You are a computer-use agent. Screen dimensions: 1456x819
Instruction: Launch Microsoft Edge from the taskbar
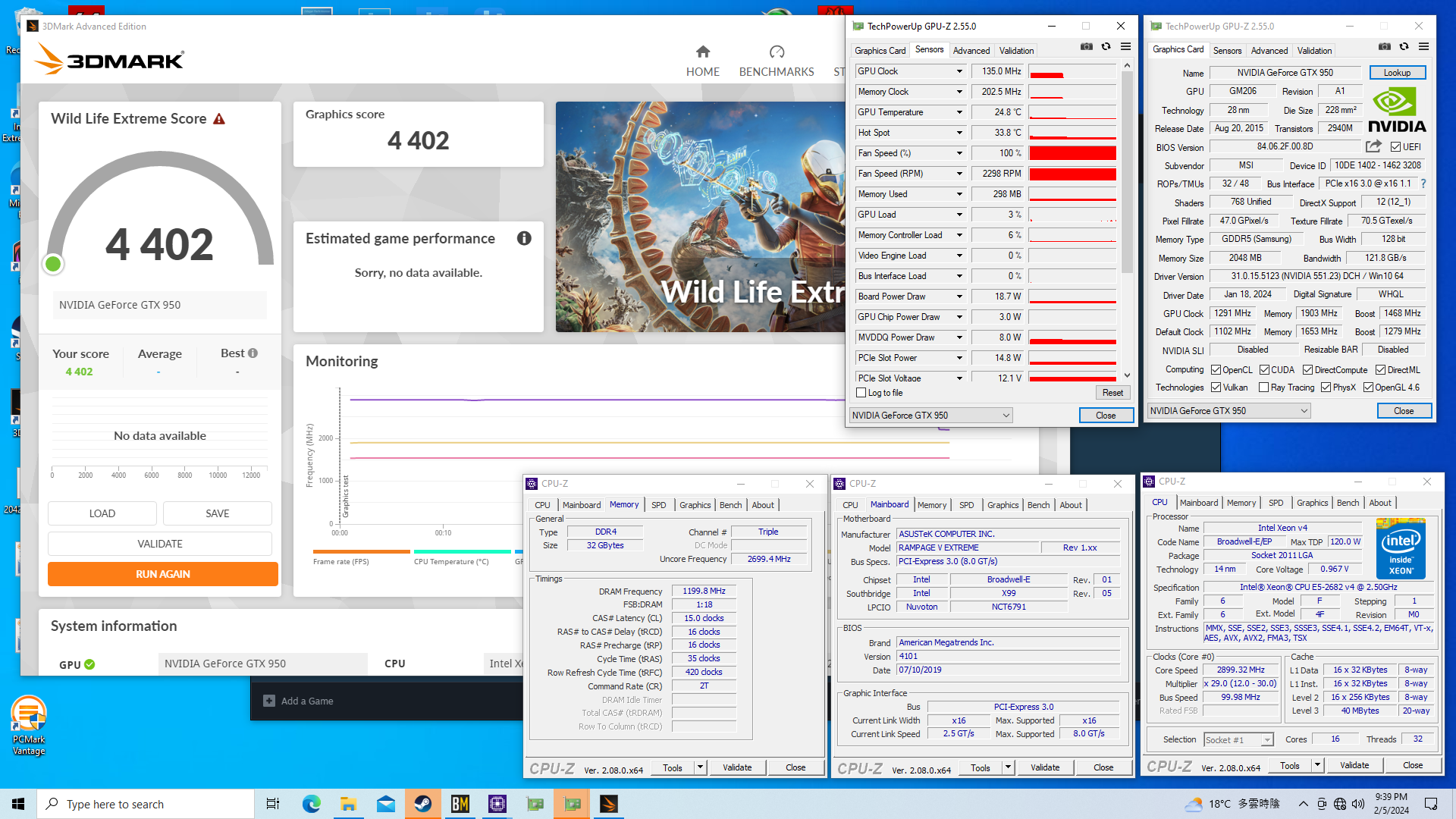click(311, 804)
